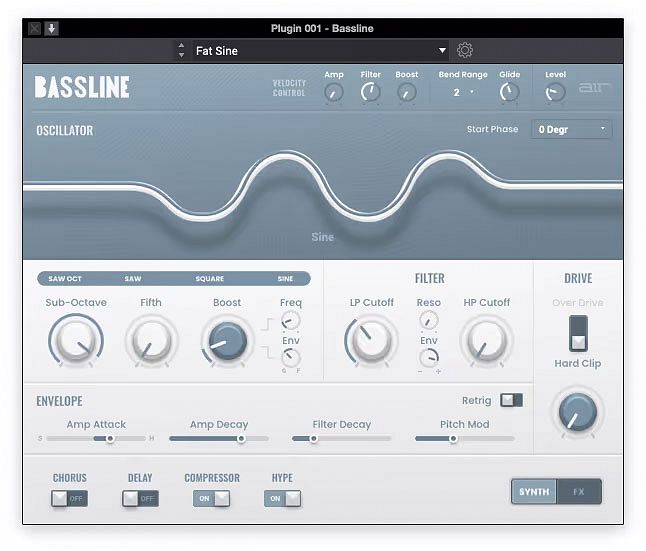Click the Sub-Octave knob
The width and height of the screenshot is (646, 551).
(x=76, y=340)
